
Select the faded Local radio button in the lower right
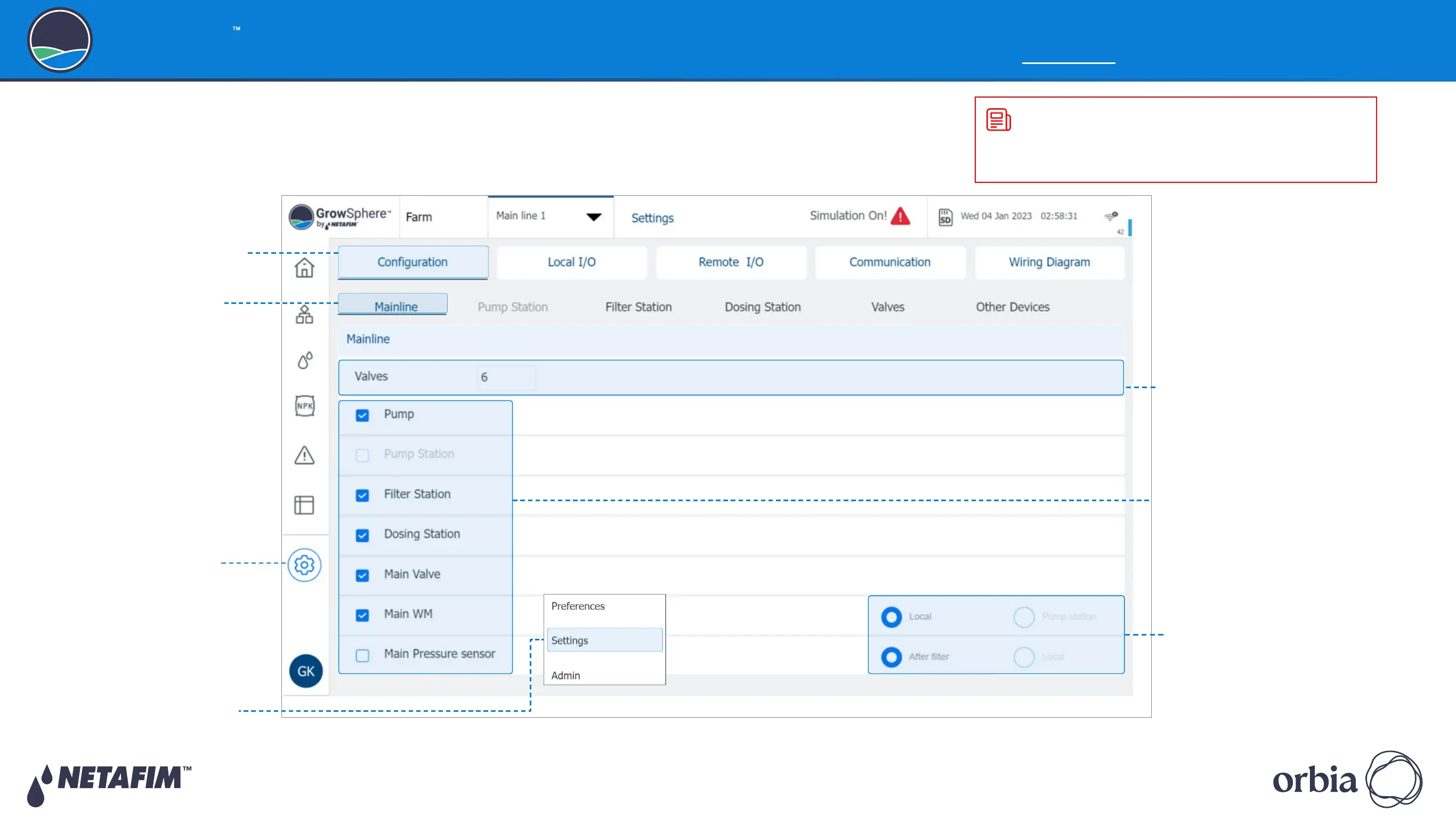click(x=1024, y=657)
